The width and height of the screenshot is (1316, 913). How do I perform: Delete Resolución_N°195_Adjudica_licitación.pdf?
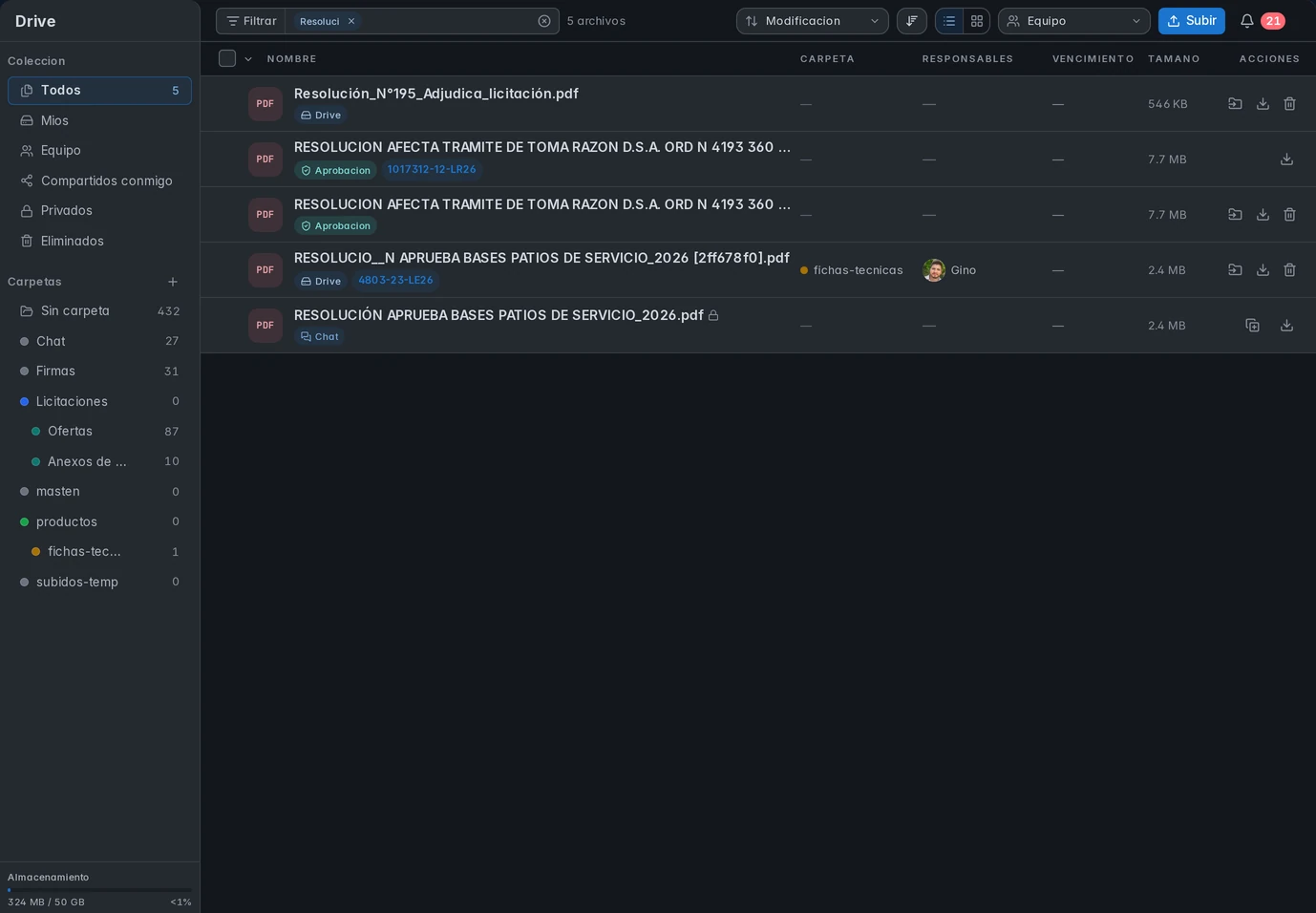click(1289, 104)
